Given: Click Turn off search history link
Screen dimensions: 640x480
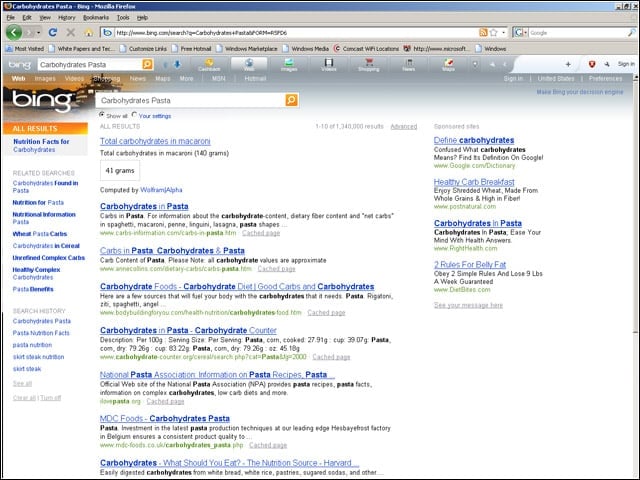Looking at the screenshot, I should point(51,398).
